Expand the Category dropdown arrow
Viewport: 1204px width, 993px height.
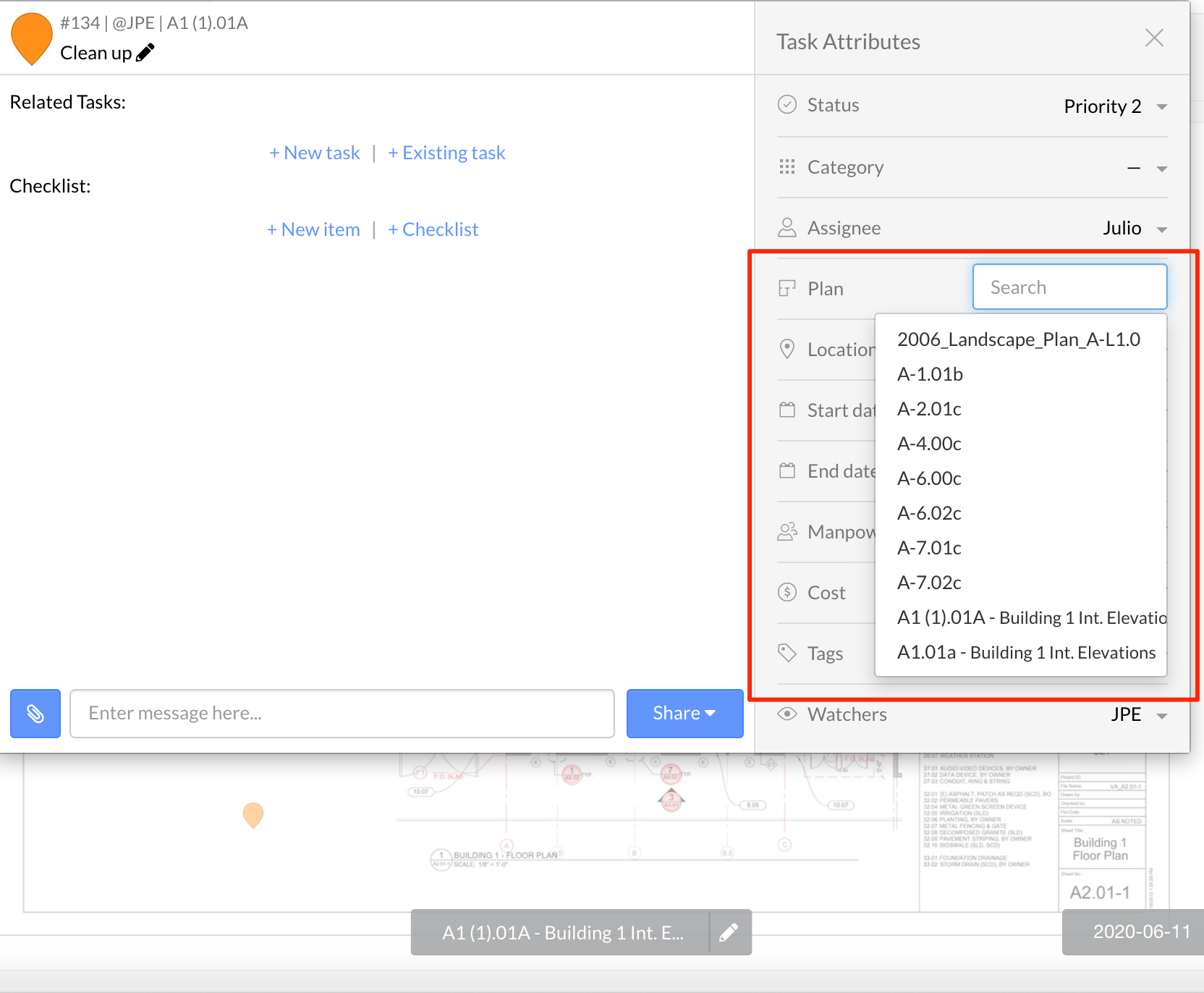click(1161, 169)
